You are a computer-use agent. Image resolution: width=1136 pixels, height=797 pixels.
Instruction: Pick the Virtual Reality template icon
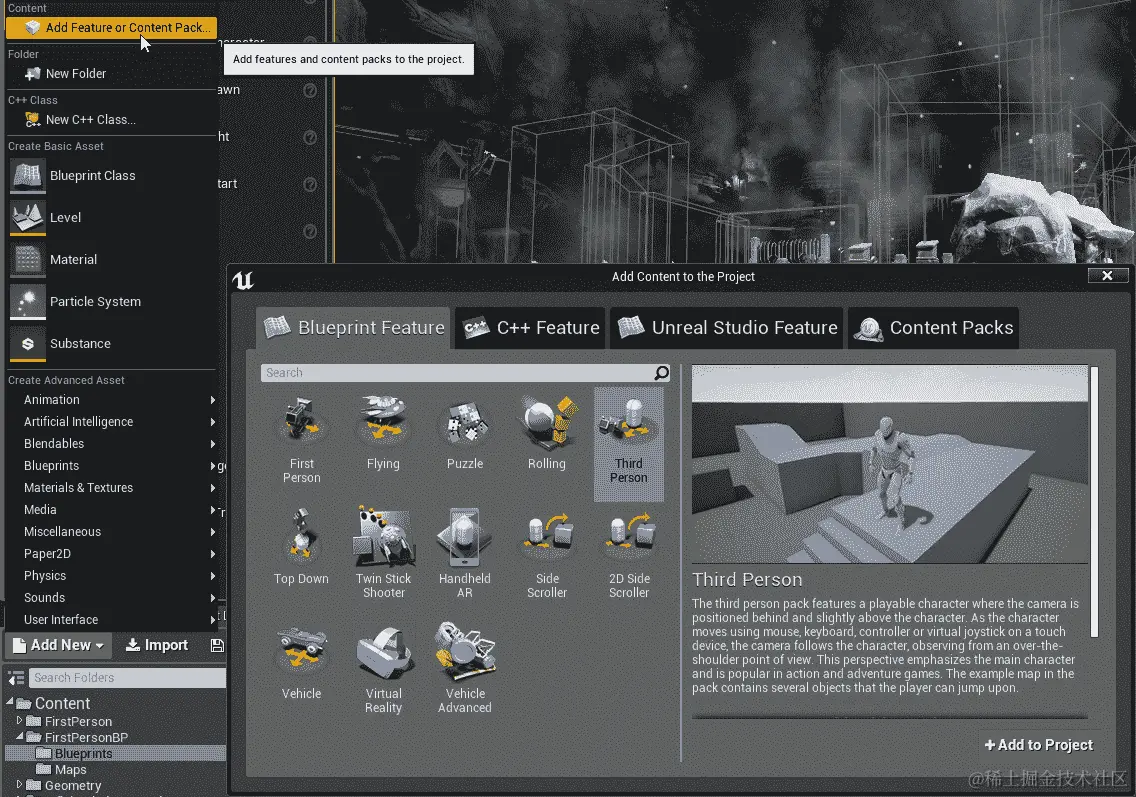383,652
